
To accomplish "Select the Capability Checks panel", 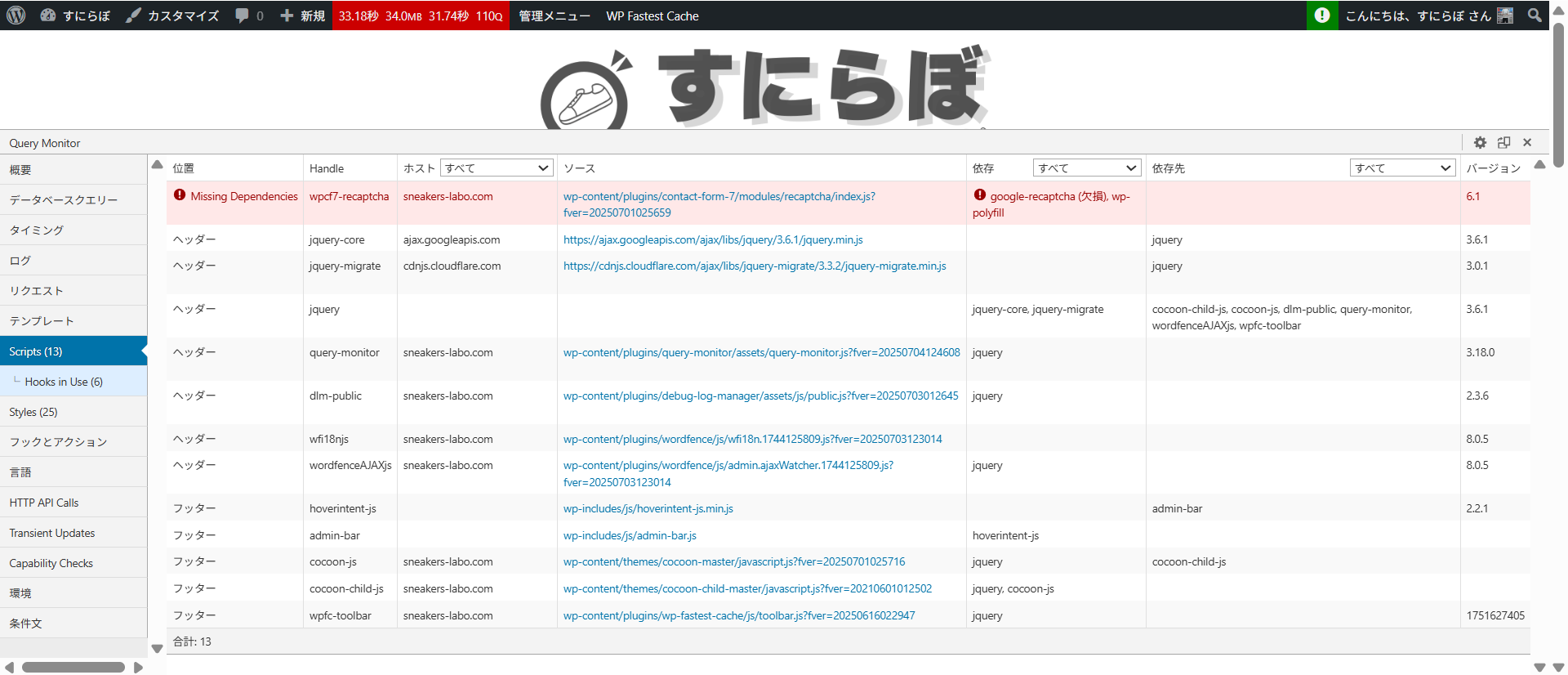I will (73, 563).
